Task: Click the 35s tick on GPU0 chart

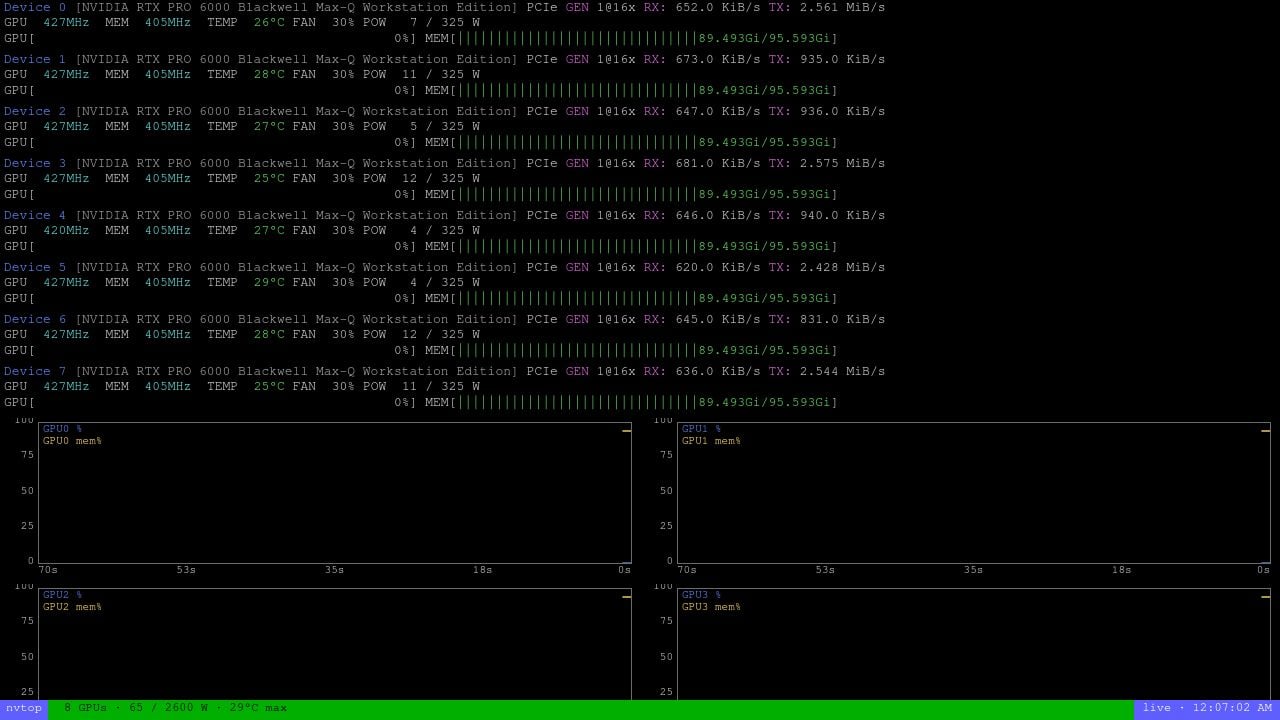Action: point(334,570)
